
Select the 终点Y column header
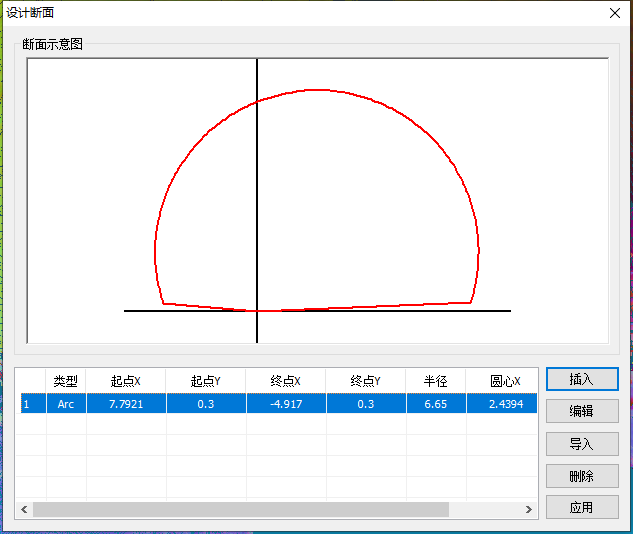pos(366,381)
